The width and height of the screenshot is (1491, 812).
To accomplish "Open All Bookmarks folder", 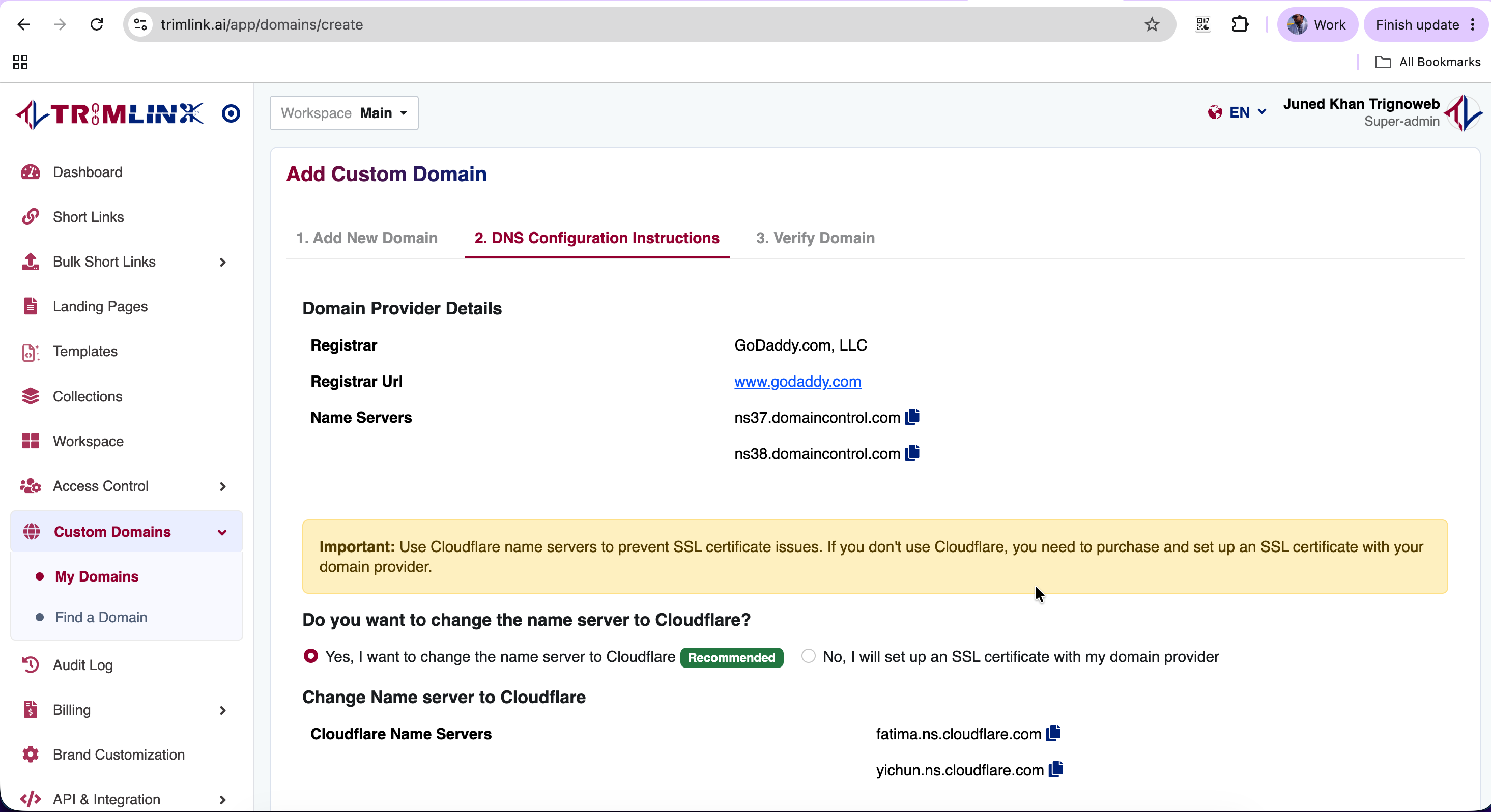I will tap(1427, 62).
